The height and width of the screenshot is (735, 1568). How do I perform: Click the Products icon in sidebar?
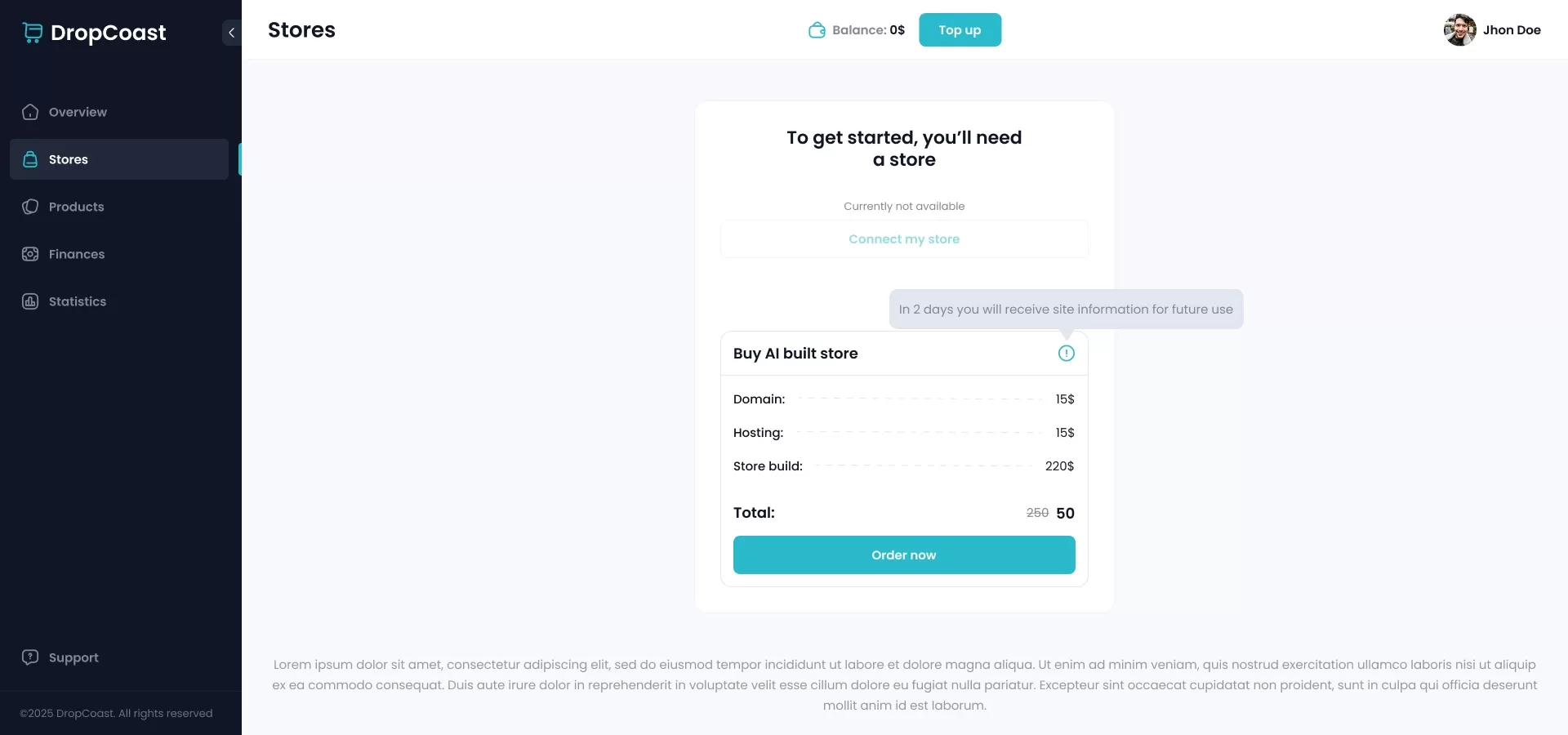[30, 207]
